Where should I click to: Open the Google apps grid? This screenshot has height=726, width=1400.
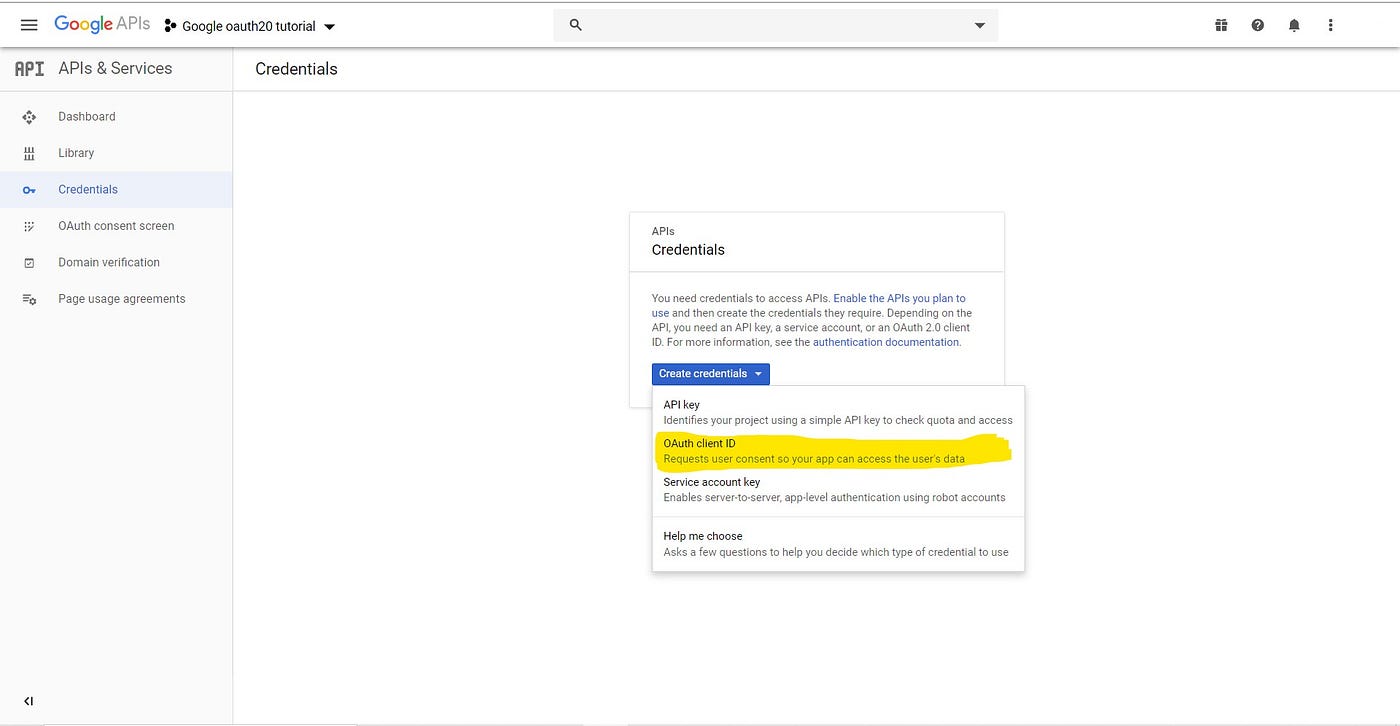point(1220,25)
